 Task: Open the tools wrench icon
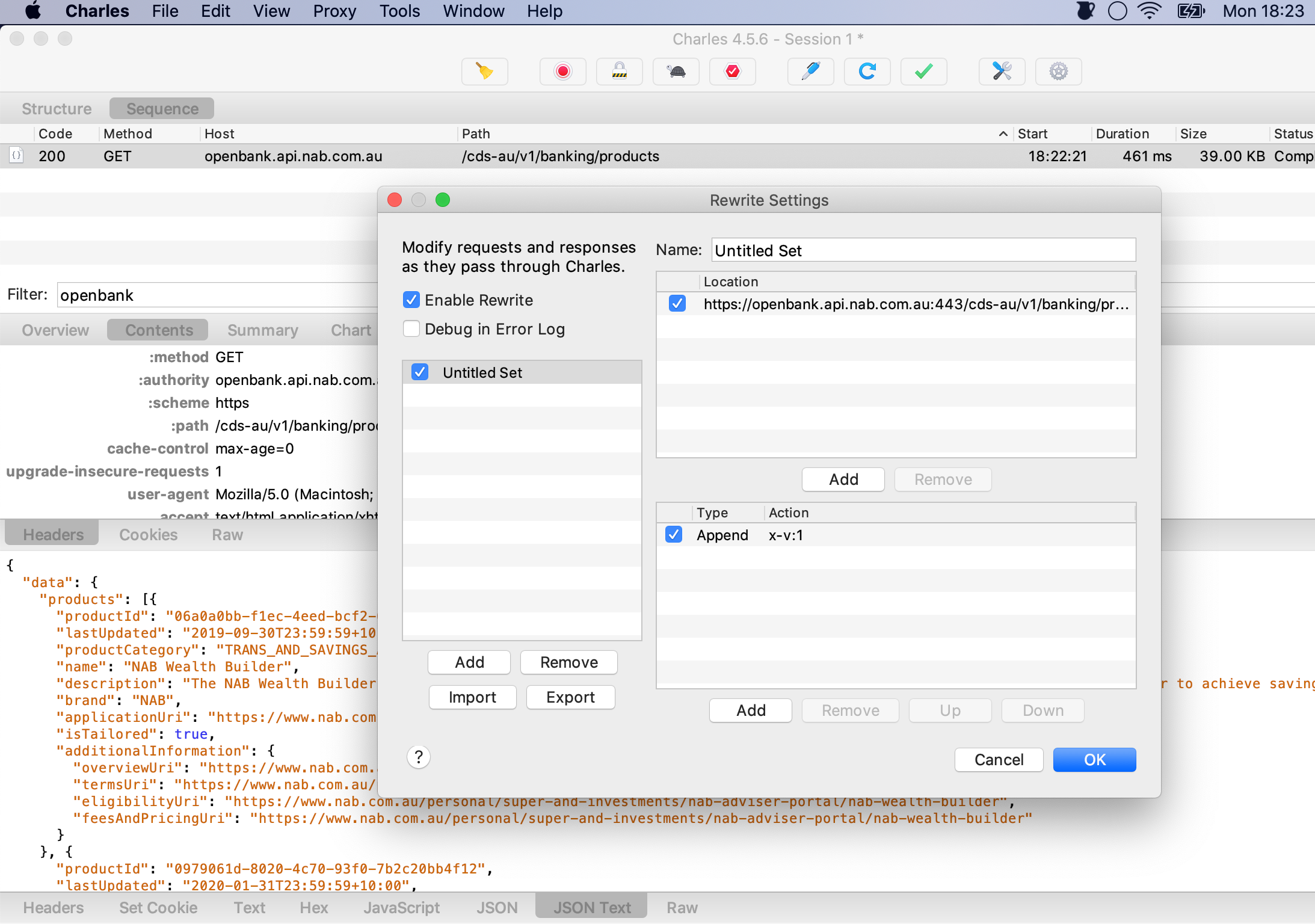coord(1002,72)
